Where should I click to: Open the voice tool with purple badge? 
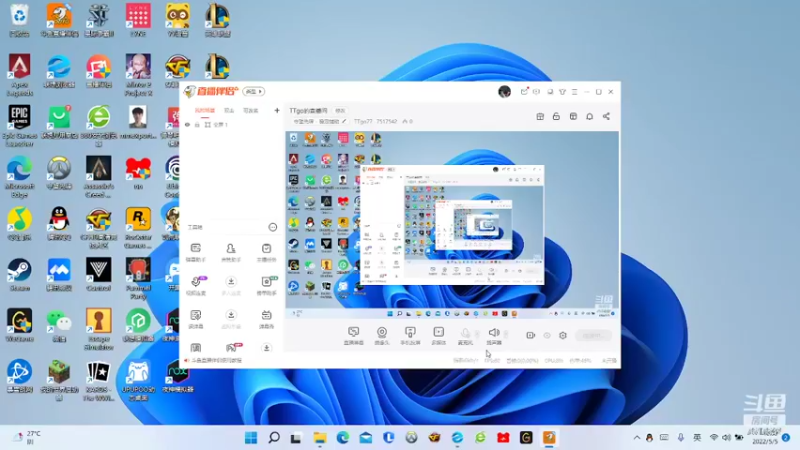click(x=196, y=286)
